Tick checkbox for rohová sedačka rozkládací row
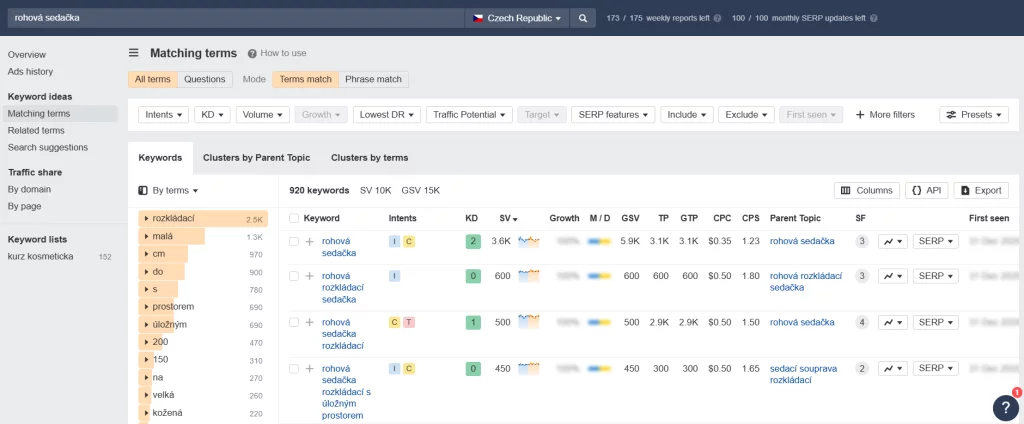 (294, 323)
